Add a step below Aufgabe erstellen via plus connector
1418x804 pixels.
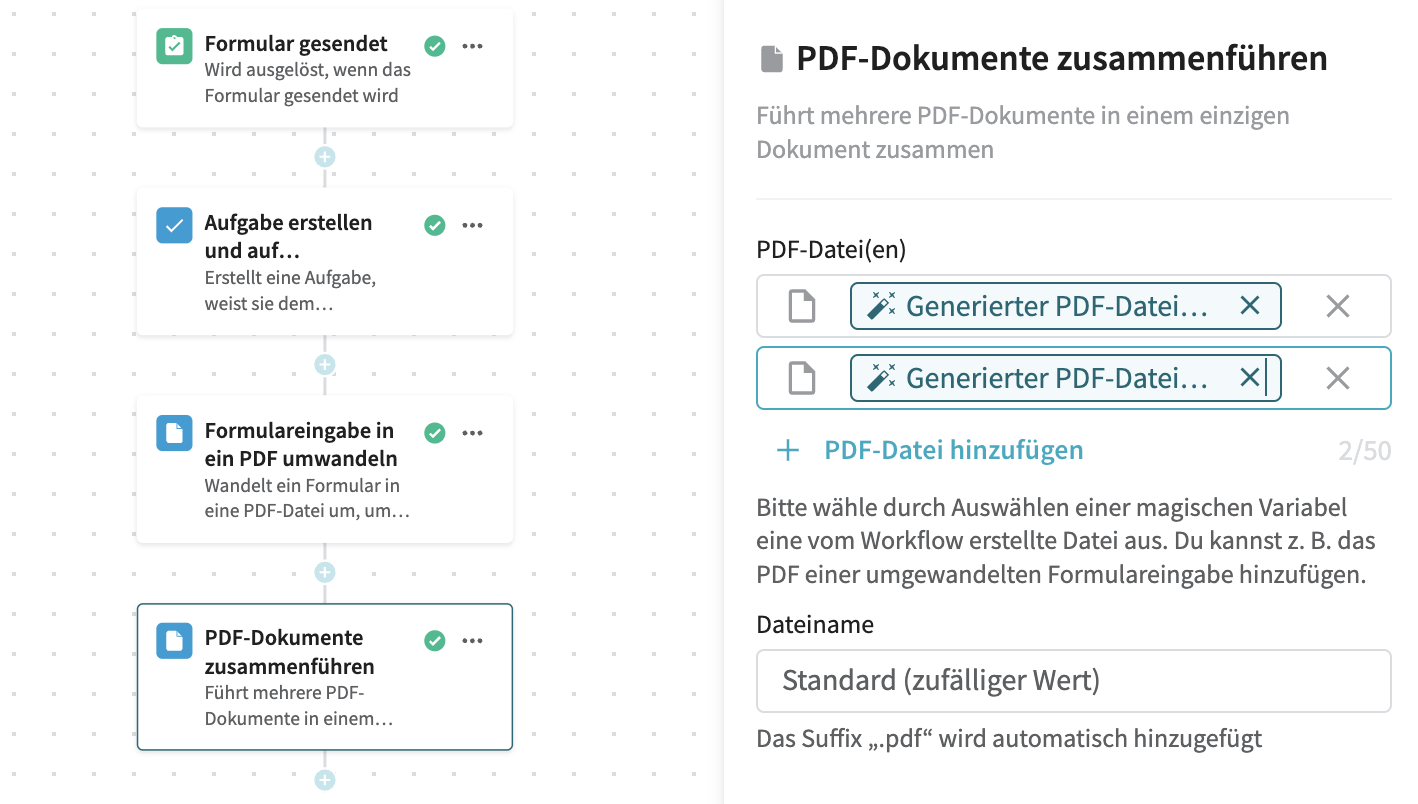tap(324, 365)
